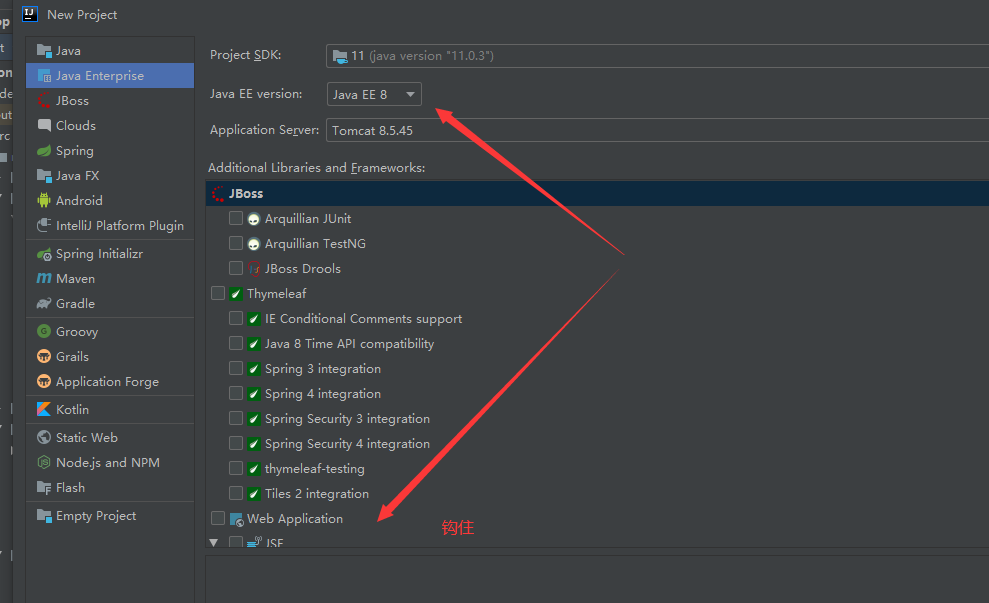Viewport: 989px width, 603px height.
Task: Check IE Conditional Comments support checkbox
Action: point(236,319)
